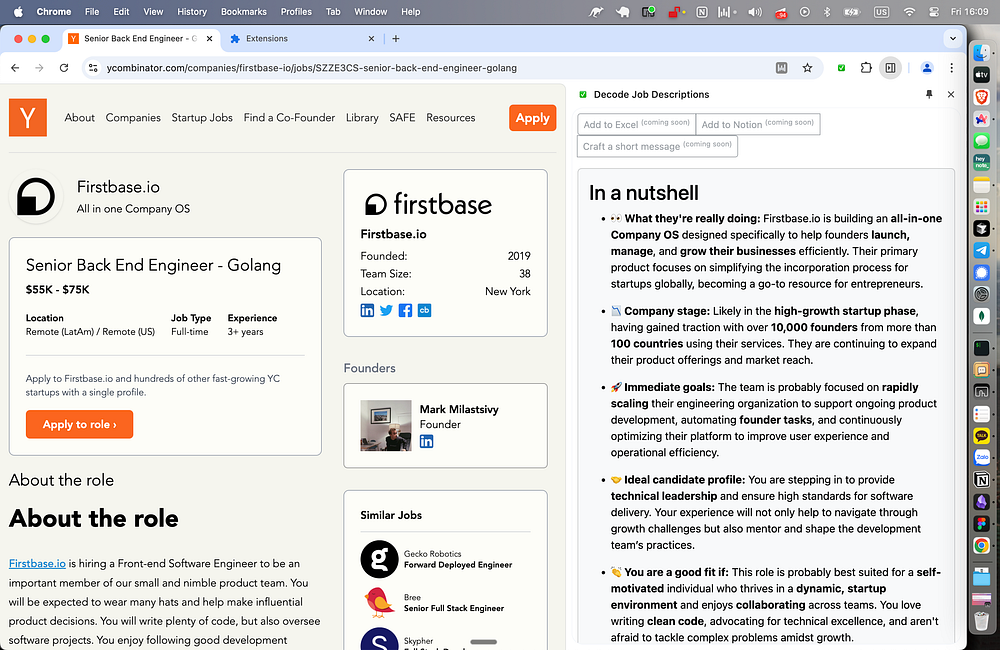The height and width of the screenshot is (650, 1000).
Task: Open Wi-Fi status in menu bar
Action: [x=909, y=11]
